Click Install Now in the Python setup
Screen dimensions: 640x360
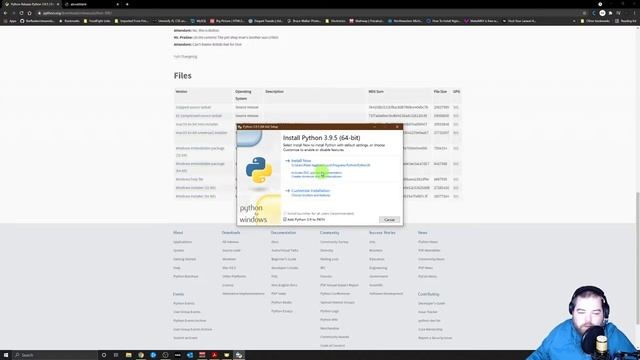click(x=301, y=161)
